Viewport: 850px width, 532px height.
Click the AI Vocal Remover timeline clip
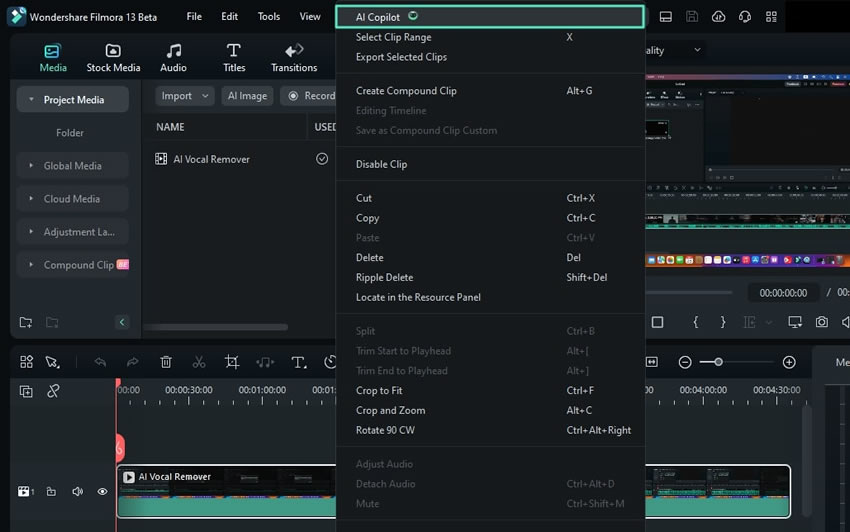pyautogui.click(x=227, y=491)
